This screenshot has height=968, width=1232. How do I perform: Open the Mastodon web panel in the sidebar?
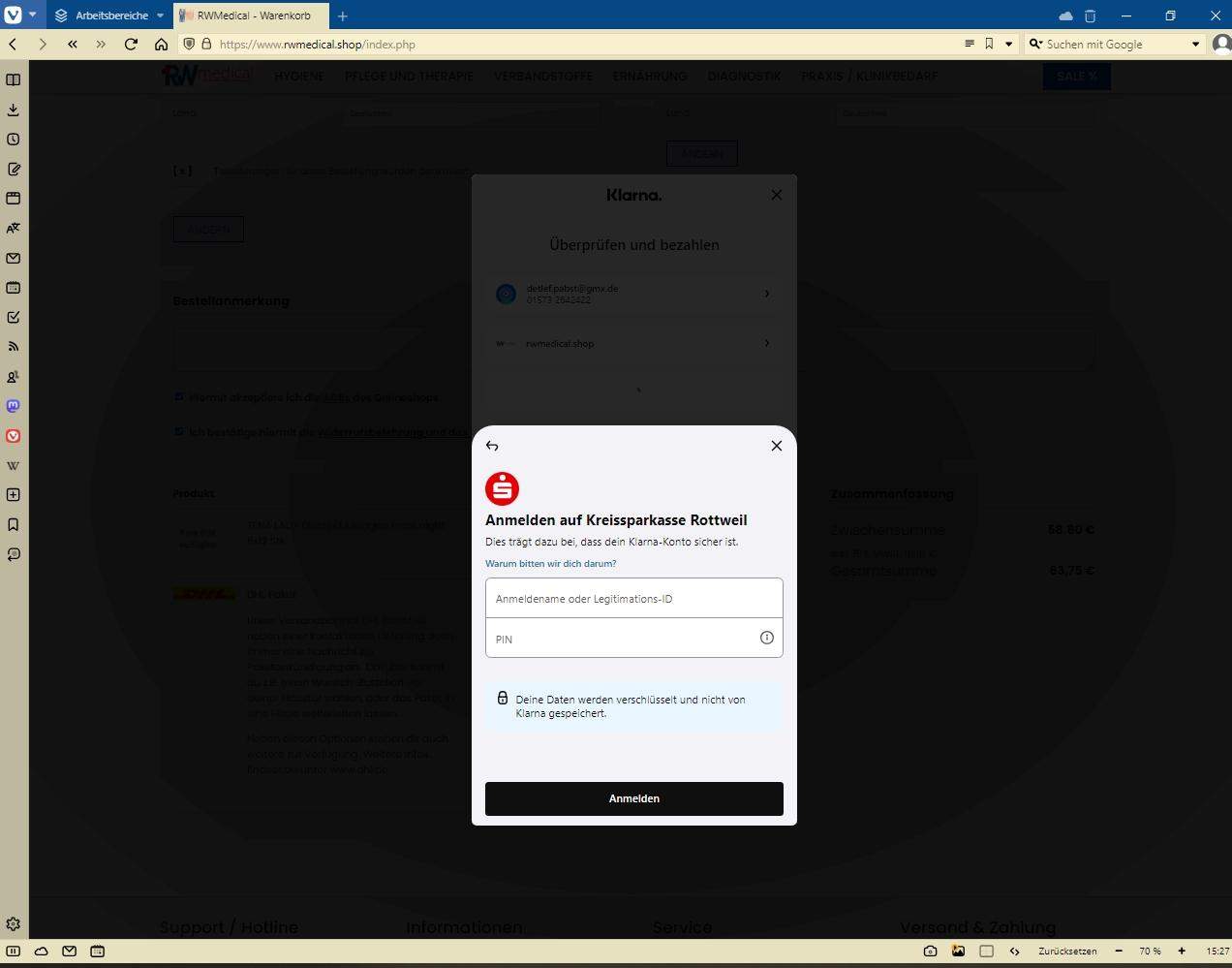point(13,406)
